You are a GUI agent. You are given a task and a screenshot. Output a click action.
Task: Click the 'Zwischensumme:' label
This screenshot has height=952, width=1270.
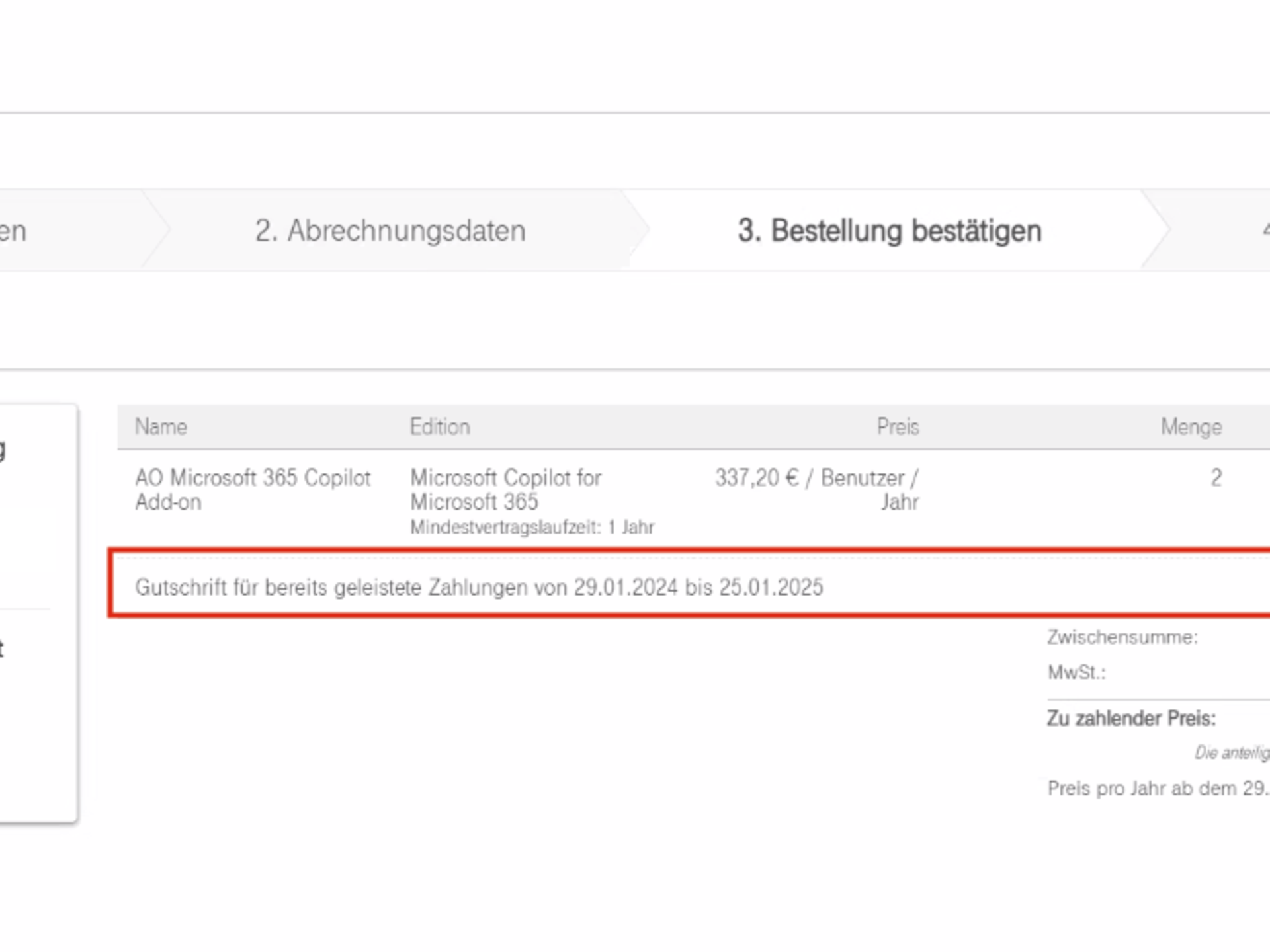(1122, 637)
